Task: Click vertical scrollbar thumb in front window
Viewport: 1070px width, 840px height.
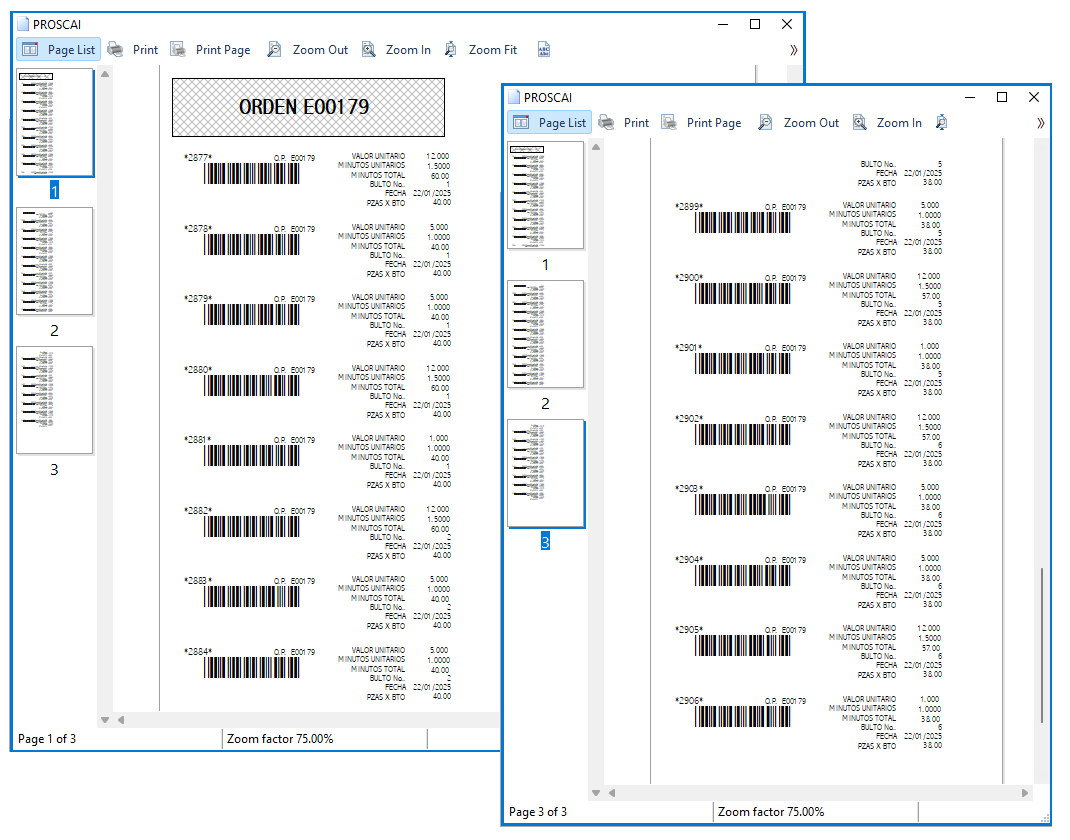Action: click(1041, 645)
